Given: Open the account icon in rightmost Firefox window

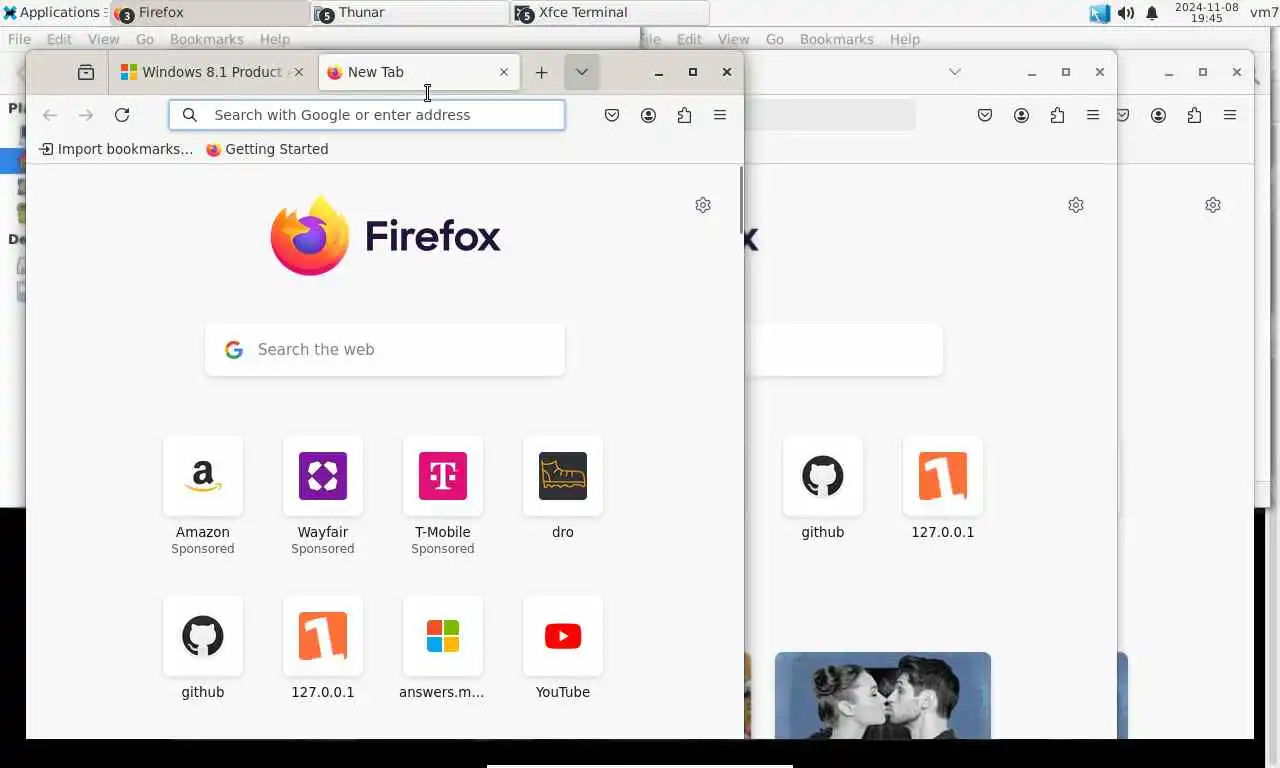Looking at the screenshot, I should point(1158,115).
